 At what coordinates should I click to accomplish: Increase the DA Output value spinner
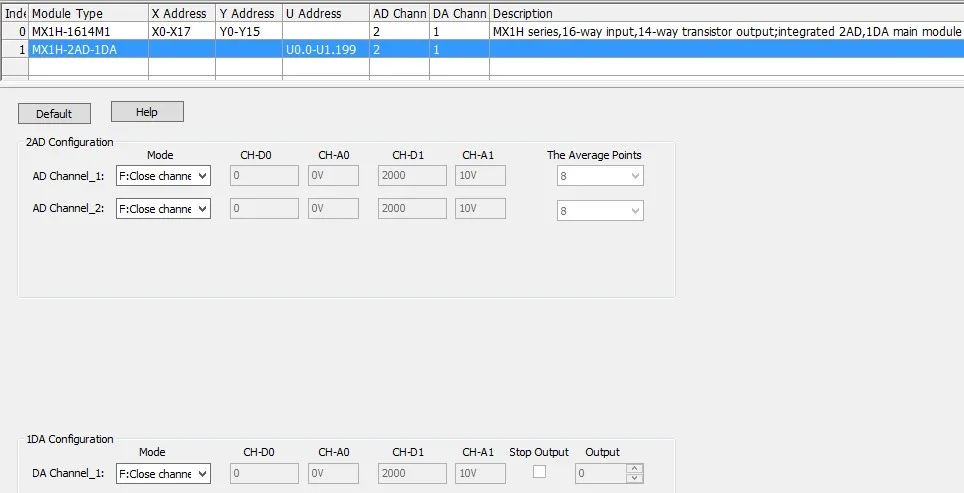[634, 468]
